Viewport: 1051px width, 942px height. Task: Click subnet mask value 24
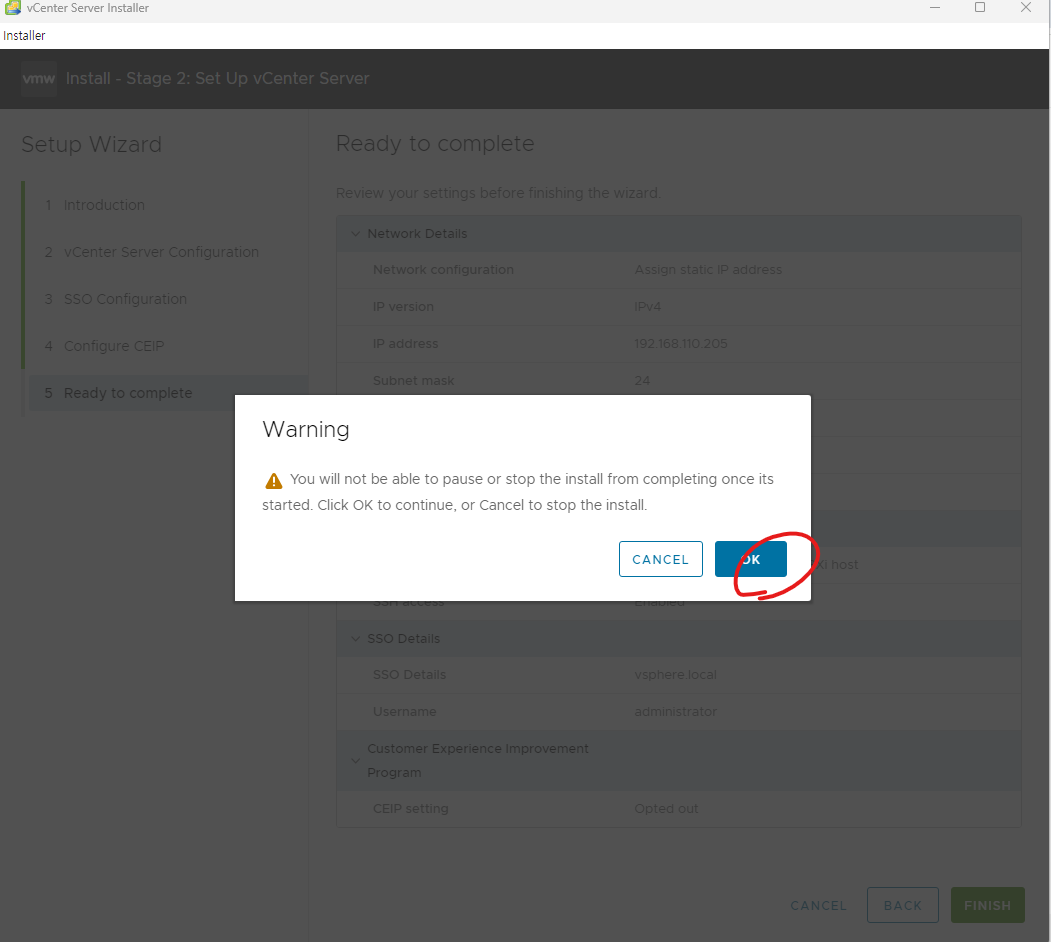pyautogui.click(x=642, y=380)
